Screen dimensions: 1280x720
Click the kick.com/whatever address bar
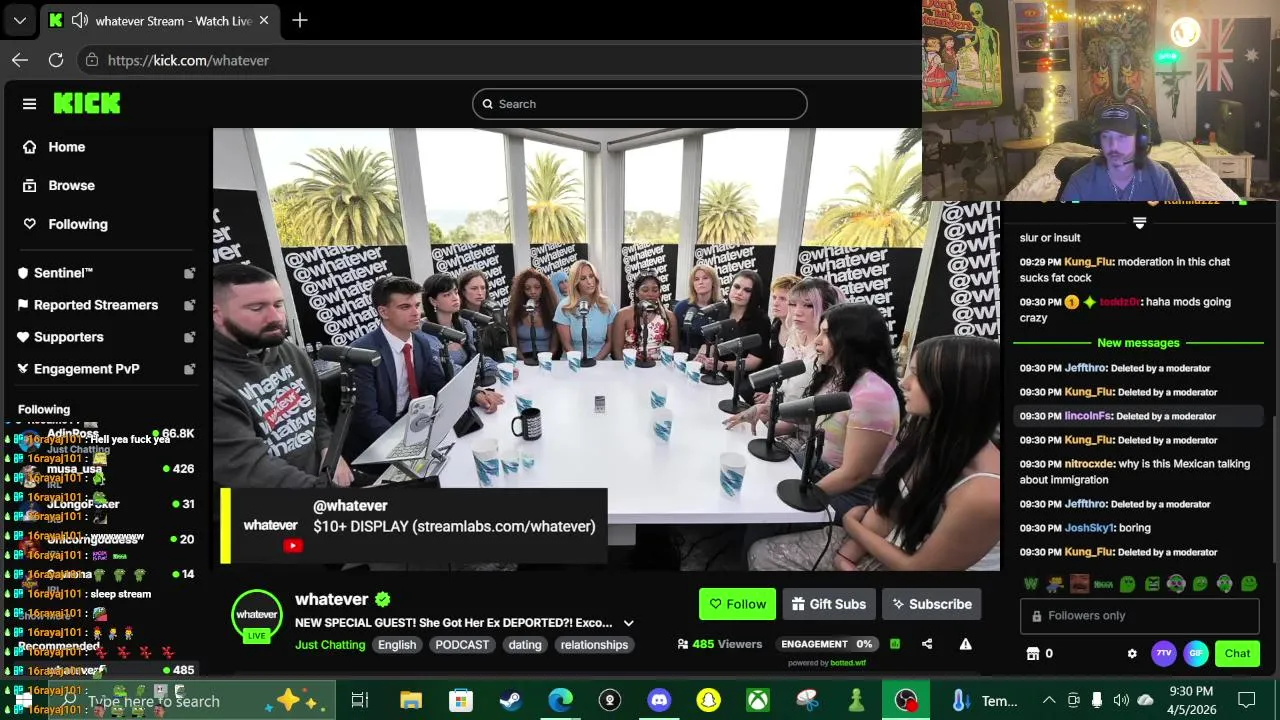(188, 60)
